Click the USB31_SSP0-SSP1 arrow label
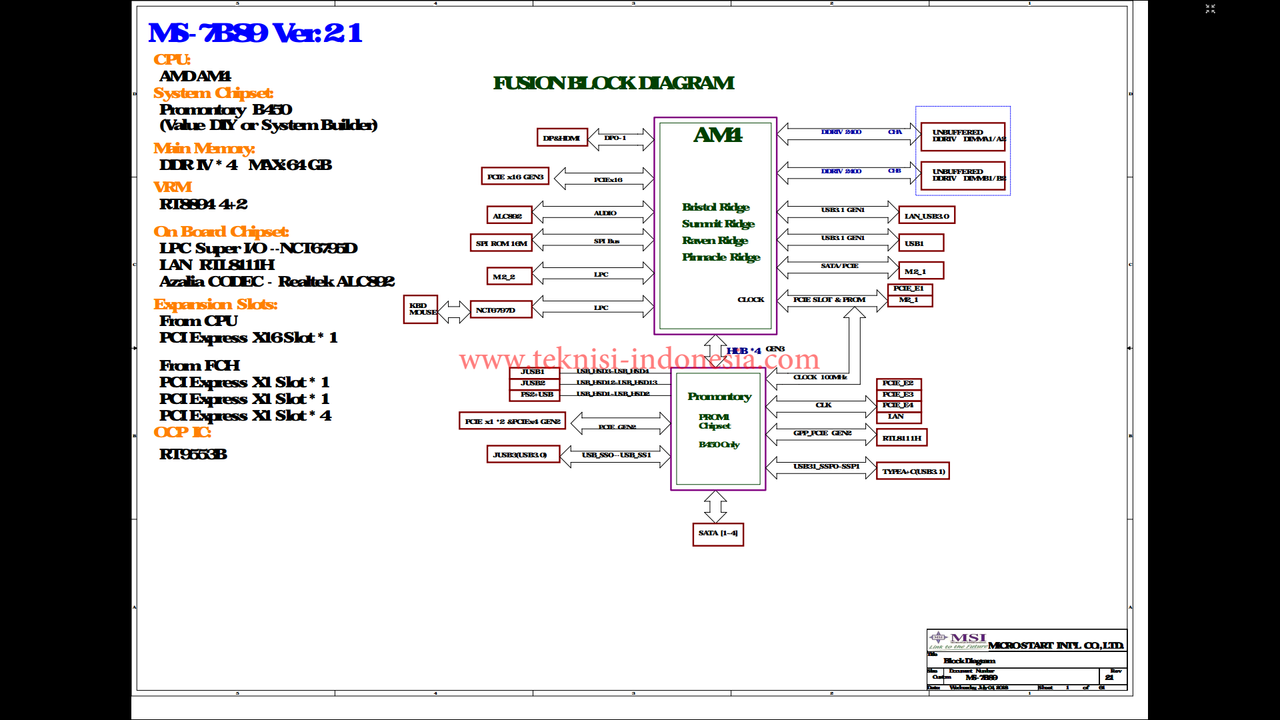This screenshot has width=1280, height=720. click(826, 466)
